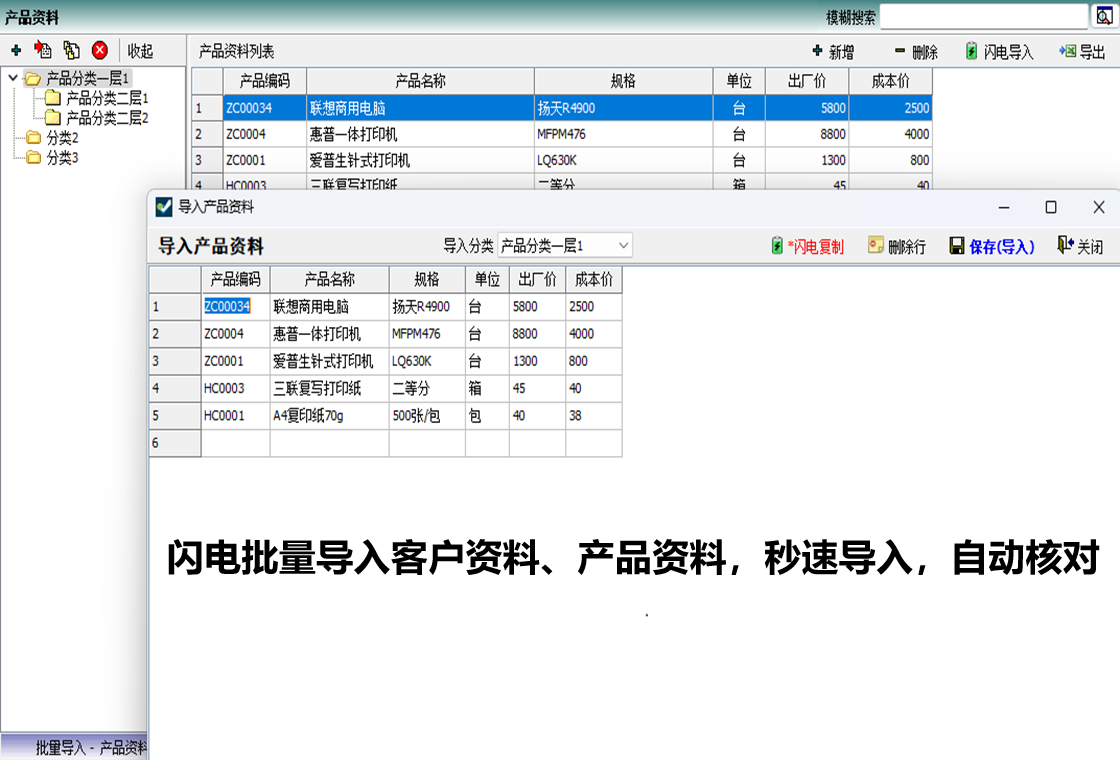This screenshot has height=760, width=1120.
Task: Switch to the 批量导入 - 产品资料 tab
Action: [90, 747]
